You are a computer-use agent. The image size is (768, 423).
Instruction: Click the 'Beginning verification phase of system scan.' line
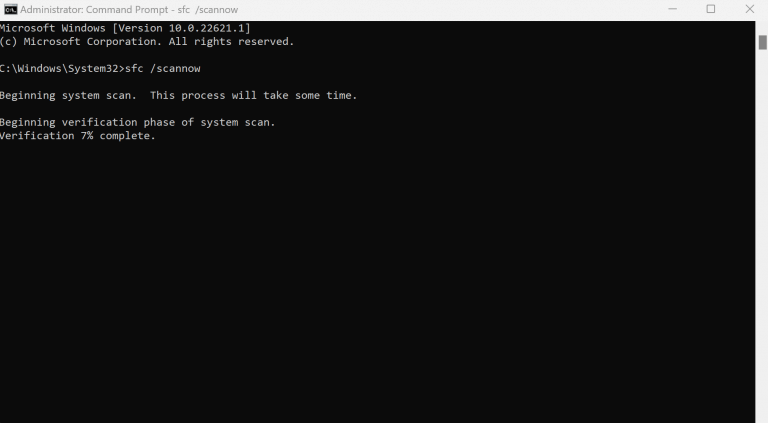click(138, 122)
